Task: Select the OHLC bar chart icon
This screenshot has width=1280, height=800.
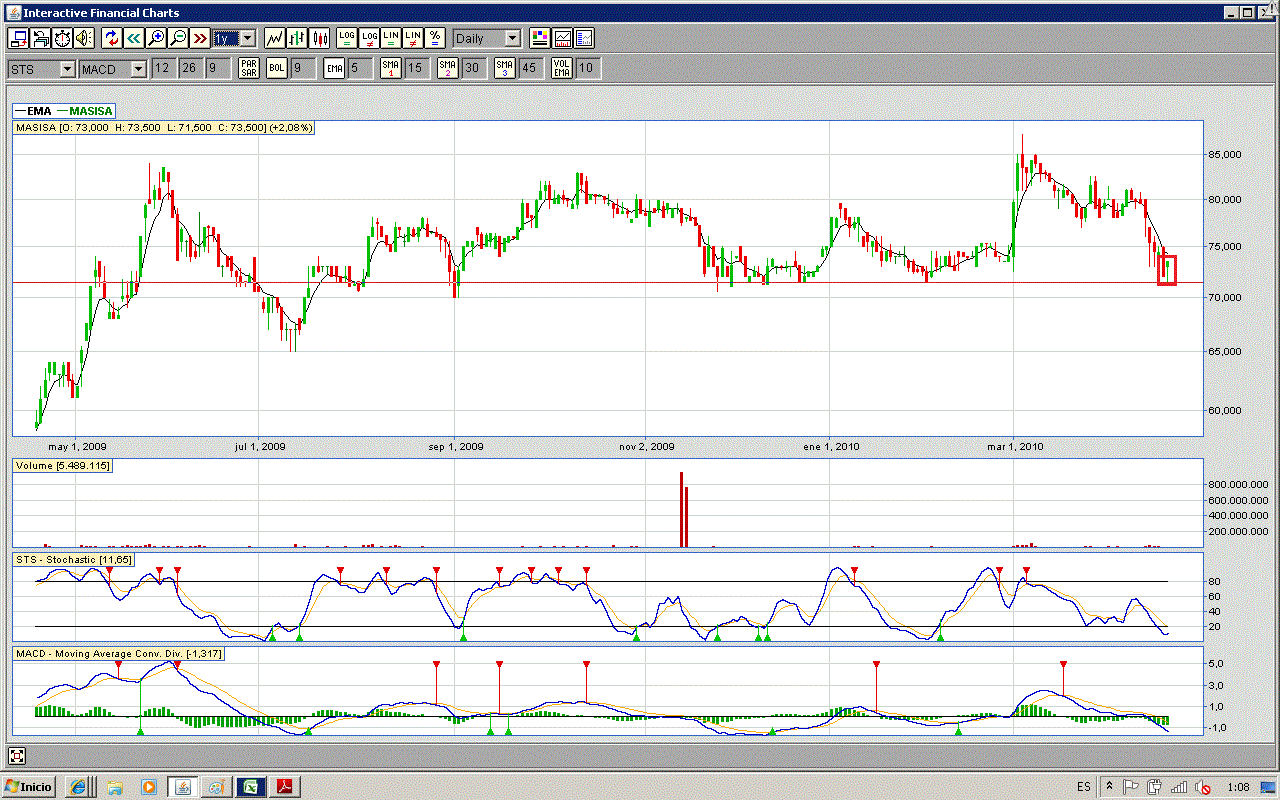Action: (x=297, y=38)
